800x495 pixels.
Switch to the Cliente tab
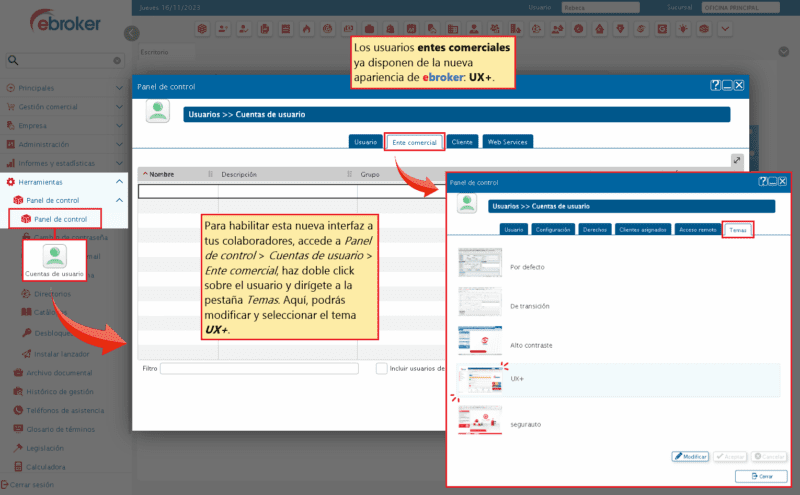(x=462, y=142)
